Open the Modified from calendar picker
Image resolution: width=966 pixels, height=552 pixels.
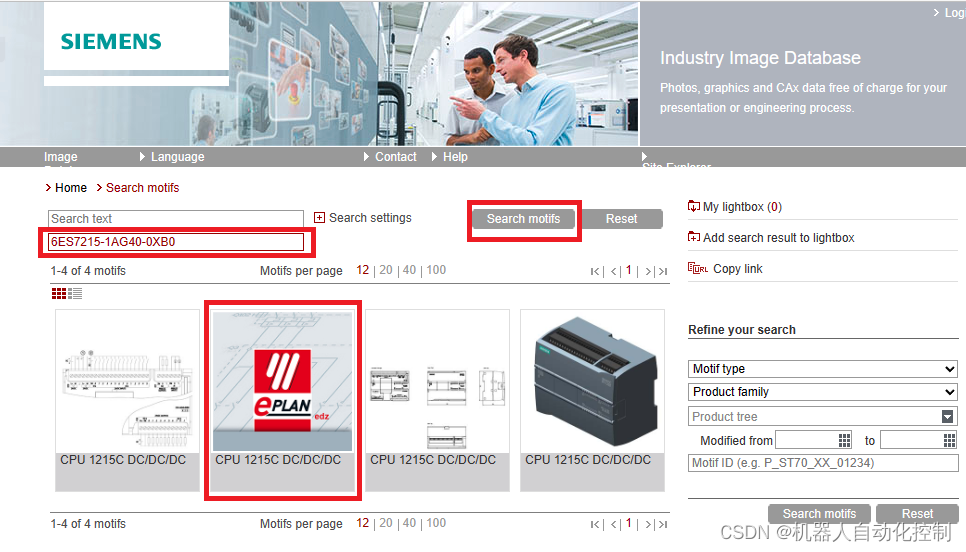pyautogui.click(x=844, y=440)
